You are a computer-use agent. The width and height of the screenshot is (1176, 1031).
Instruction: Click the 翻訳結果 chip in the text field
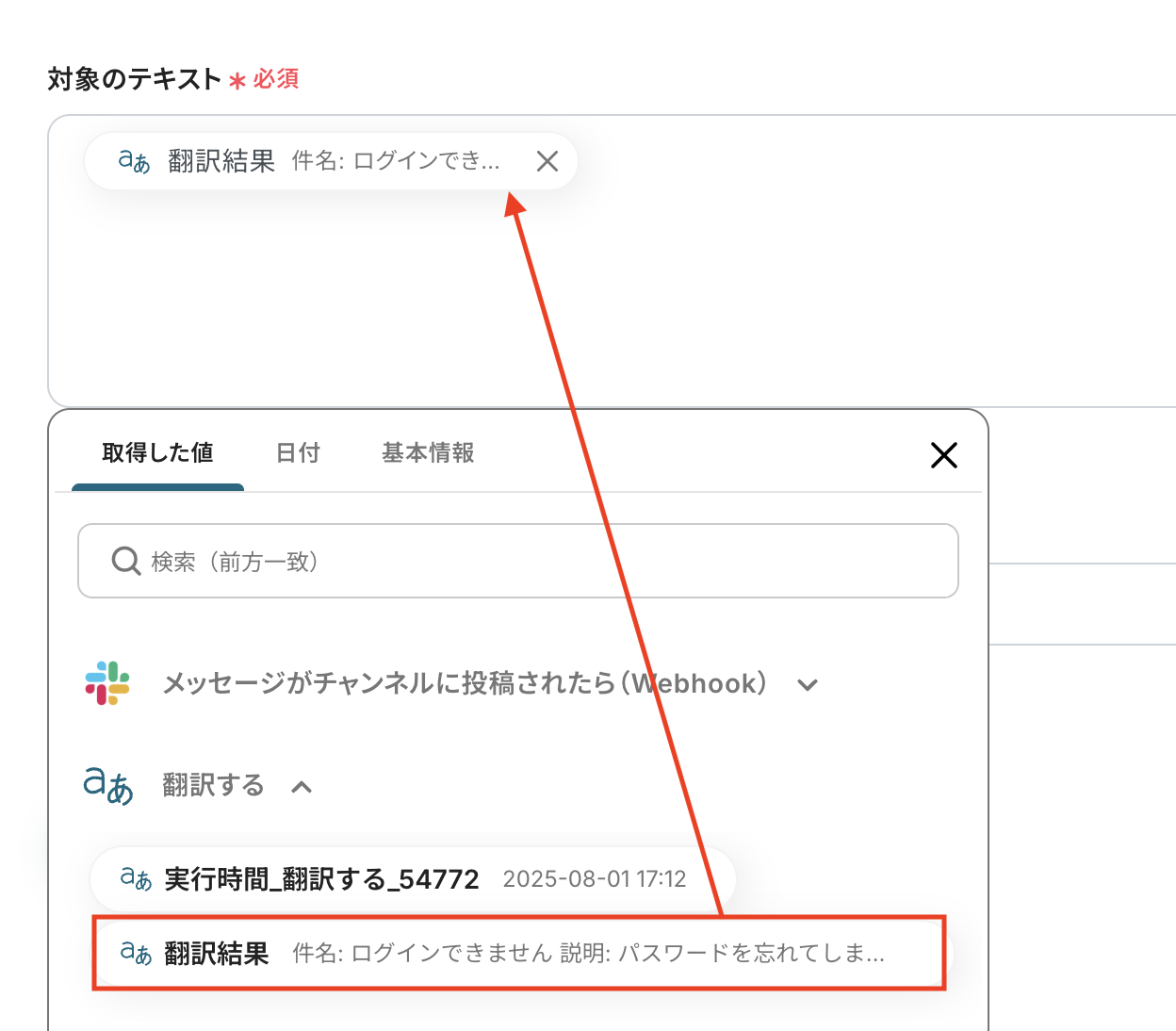(331, 161)
